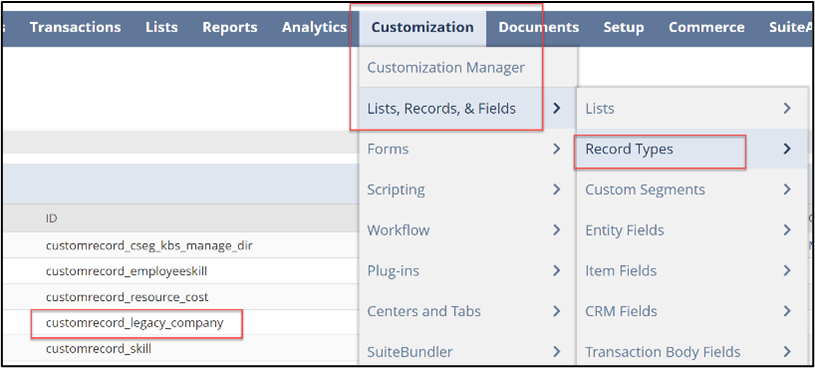Screen dimensions: 815x368
Task: Open the Commerce menu
Action: click(706, 27)
